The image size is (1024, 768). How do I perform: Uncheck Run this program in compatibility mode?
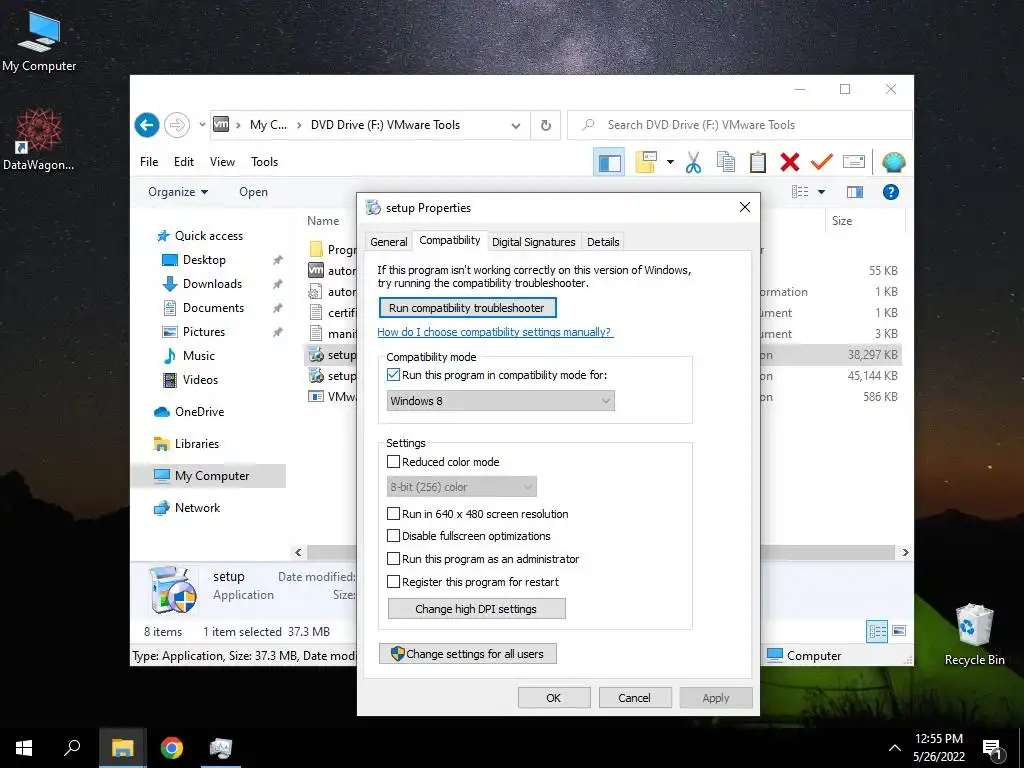pyautogui.click(x=393, y=375)
